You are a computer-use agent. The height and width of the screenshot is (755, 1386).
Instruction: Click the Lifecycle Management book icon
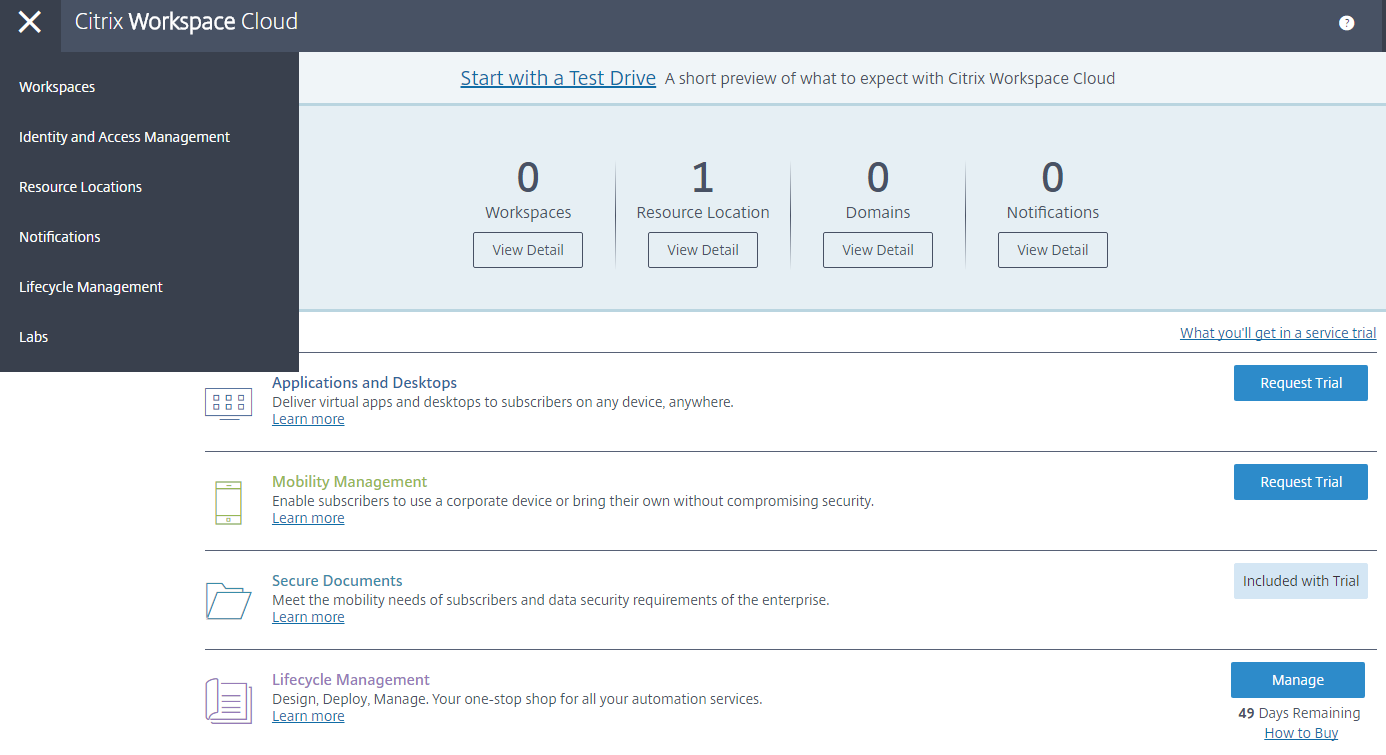(x=228, y=700)
